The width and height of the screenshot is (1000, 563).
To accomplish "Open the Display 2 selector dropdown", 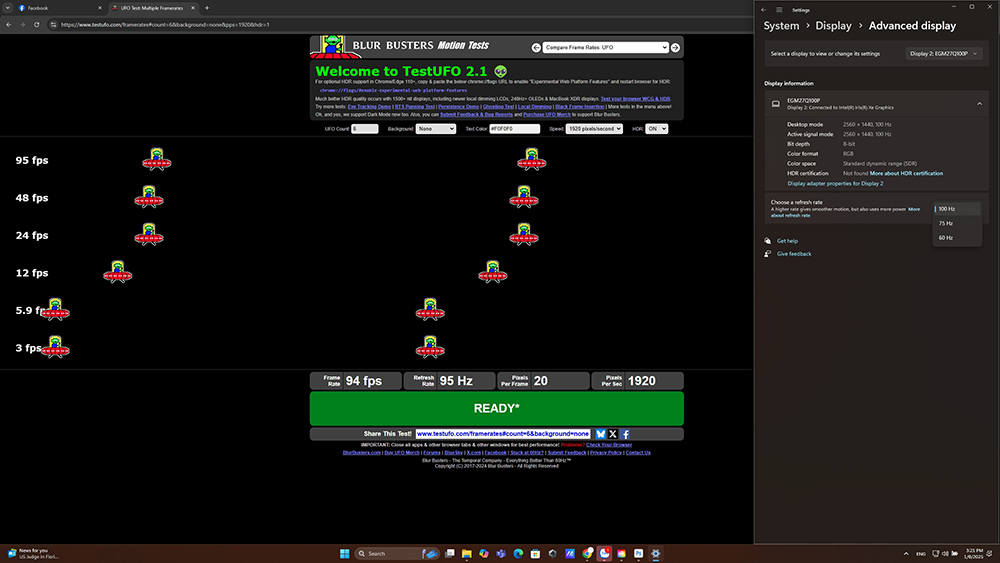I will [943, 54].
